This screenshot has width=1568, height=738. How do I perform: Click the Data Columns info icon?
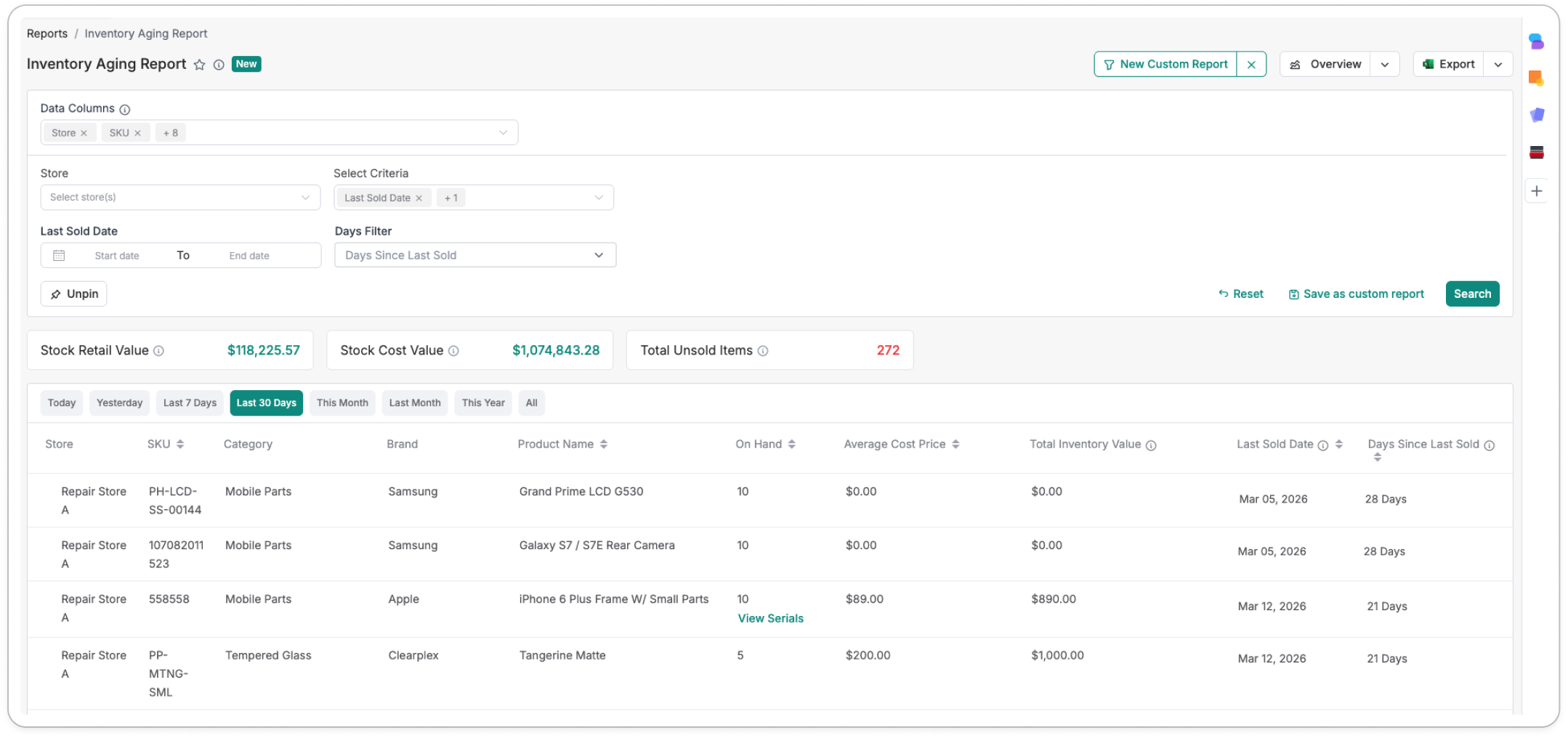tap(124, 109)
